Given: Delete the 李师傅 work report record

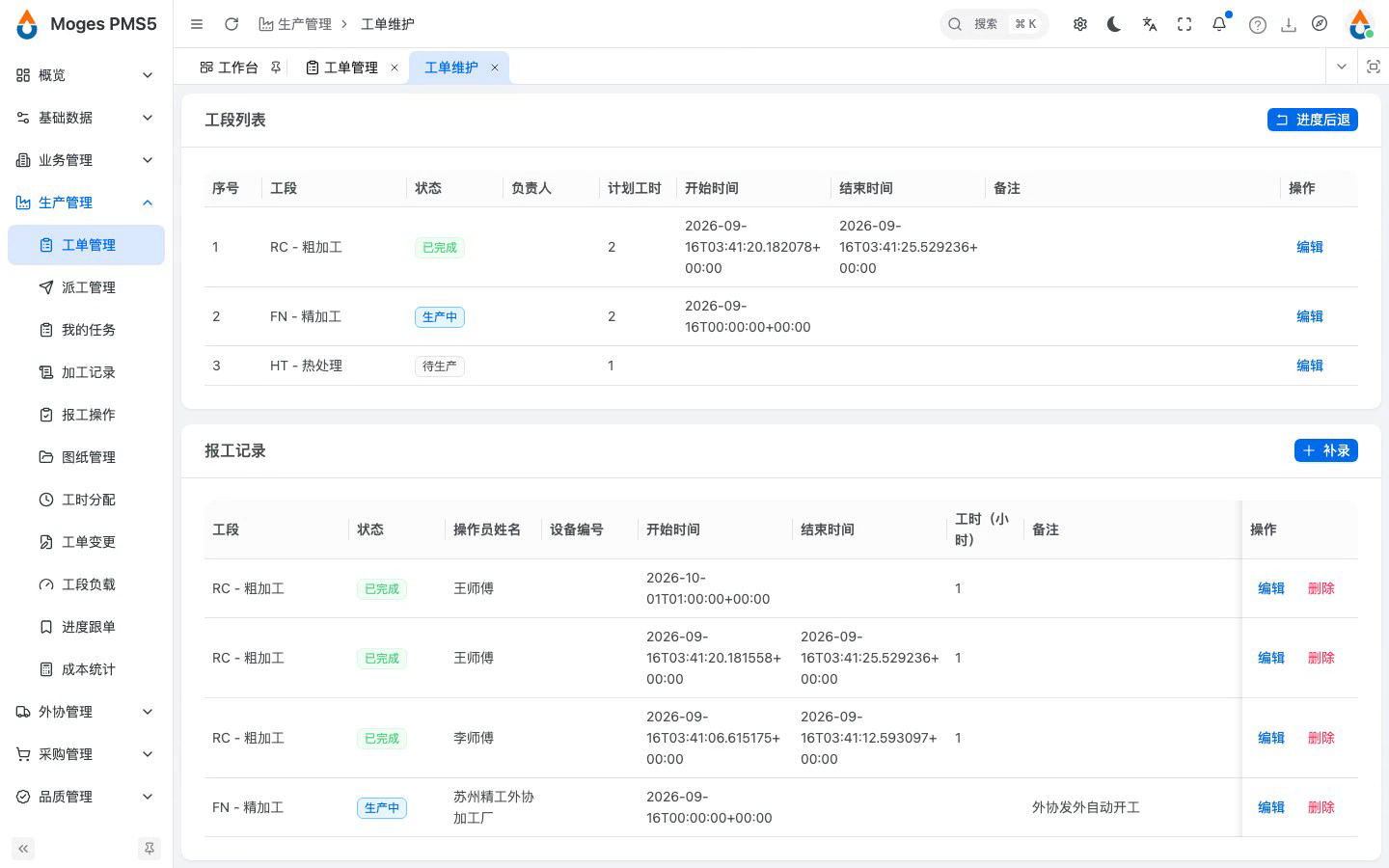Looking at the screenshot, I should tap(1321, 738).
